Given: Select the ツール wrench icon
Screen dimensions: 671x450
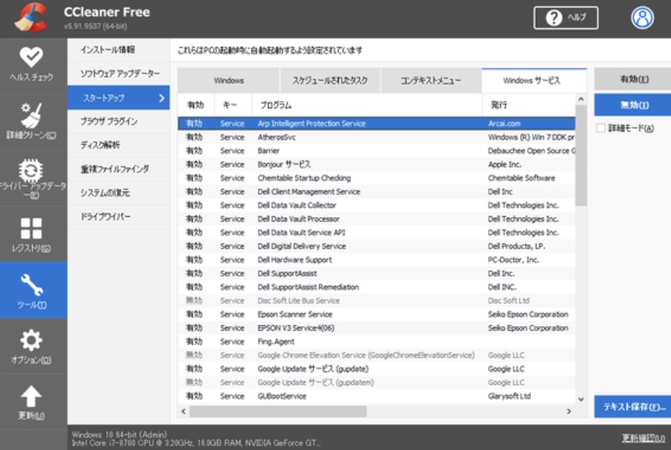Looking at the screenshot, I should coord(31,284).
